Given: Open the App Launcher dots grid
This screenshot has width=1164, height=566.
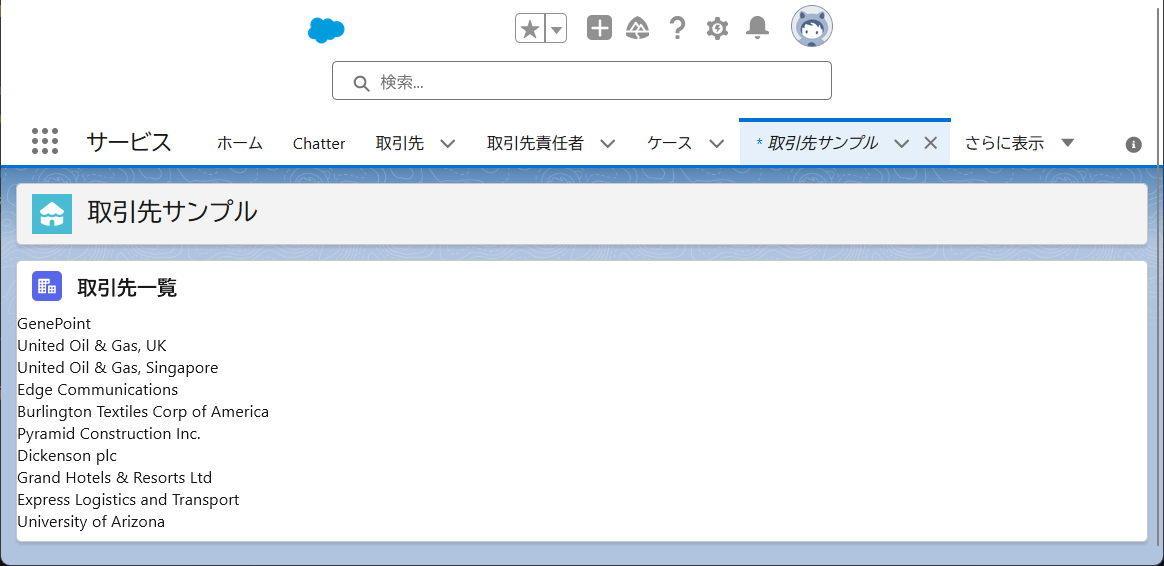Looking at the screenshot, I should 45,141.
